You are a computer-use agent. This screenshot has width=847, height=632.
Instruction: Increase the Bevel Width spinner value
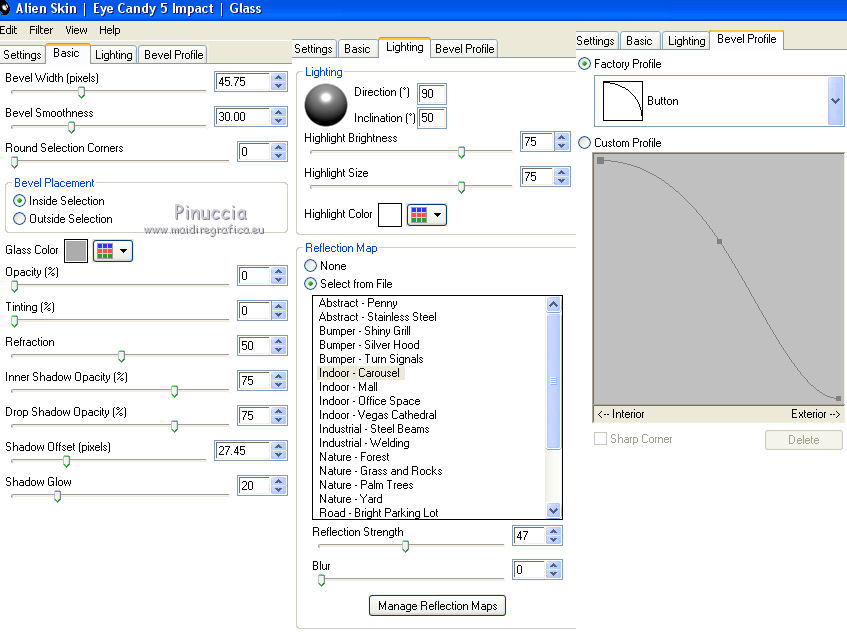(x=278, y=77)
